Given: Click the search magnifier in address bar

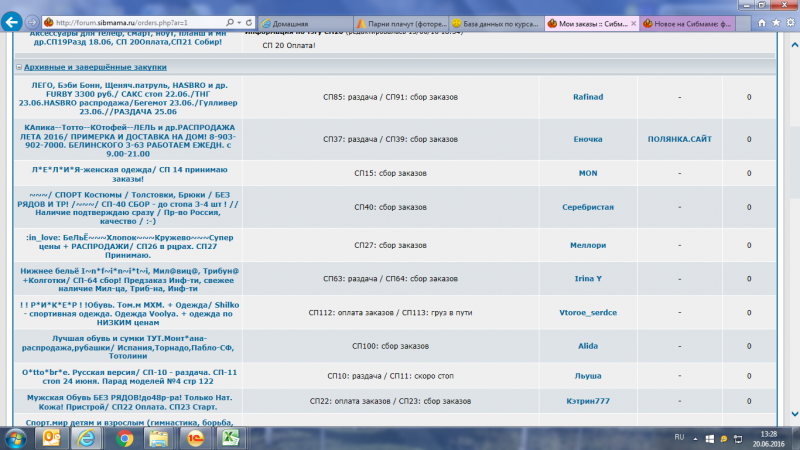Looking at the screenshot, I should (230, 22).
